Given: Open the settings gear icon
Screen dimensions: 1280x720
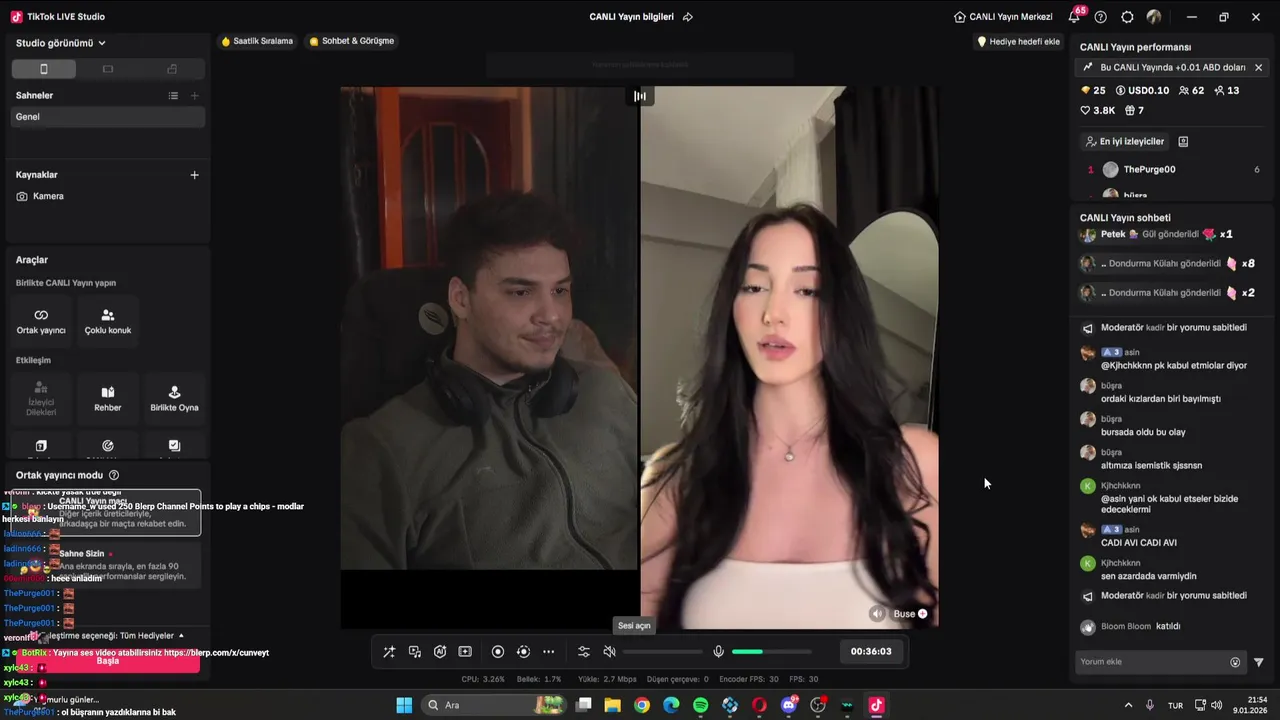Looking at the screenshot, I should (x=1128, y=17).
